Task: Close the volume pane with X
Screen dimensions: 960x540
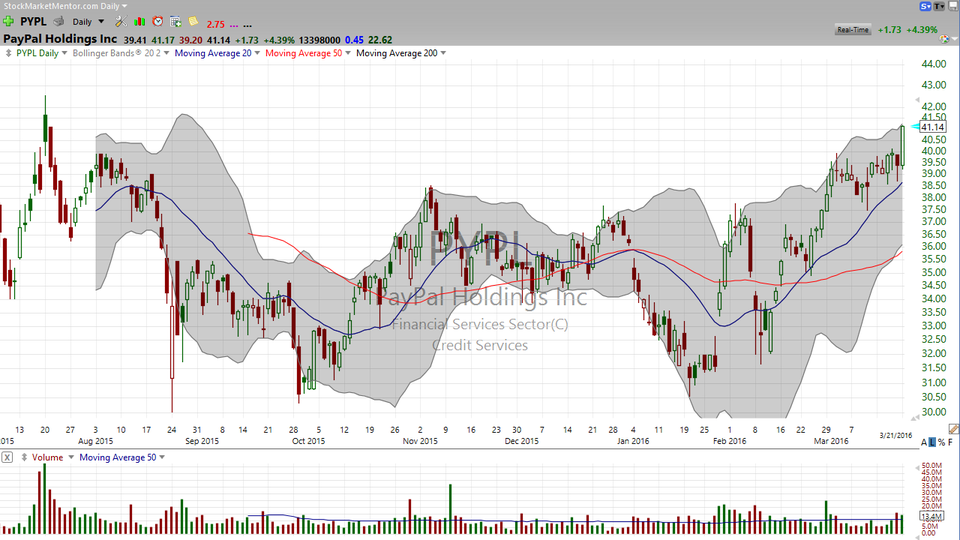Action: click(x=7, y=457)
